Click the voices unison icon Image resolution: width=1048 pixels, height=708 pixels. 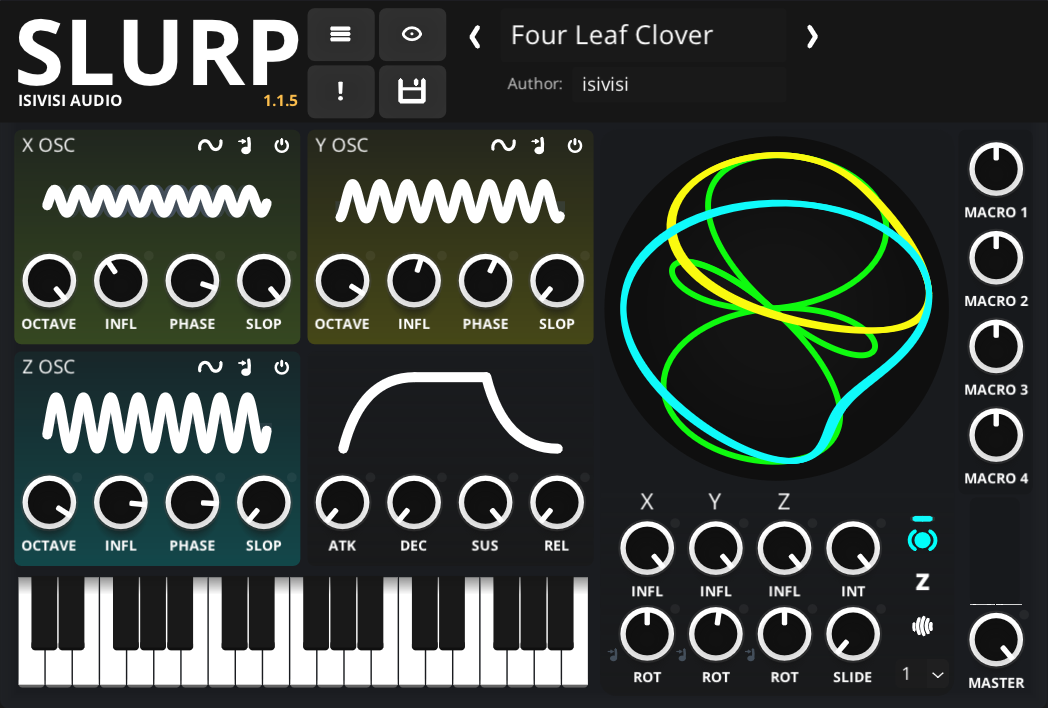click(x=922, y=626)
